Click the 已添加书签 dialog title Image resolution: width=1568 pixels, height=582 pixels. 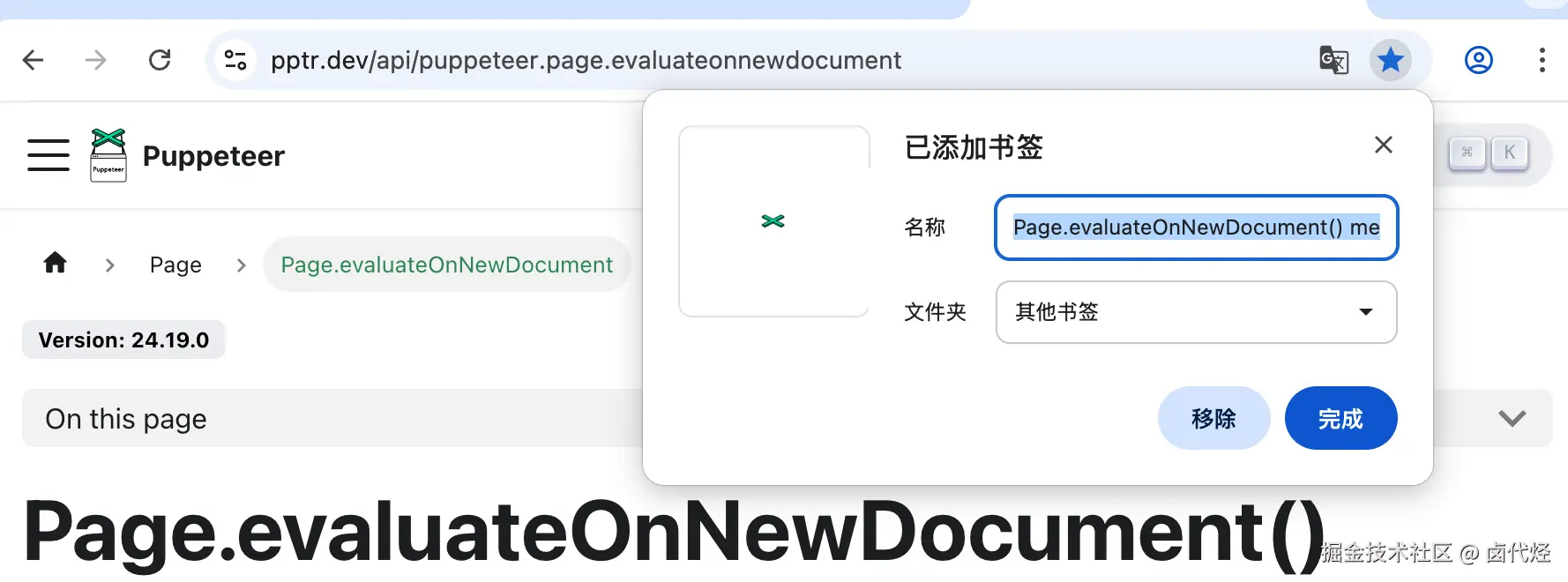[974, 147]
